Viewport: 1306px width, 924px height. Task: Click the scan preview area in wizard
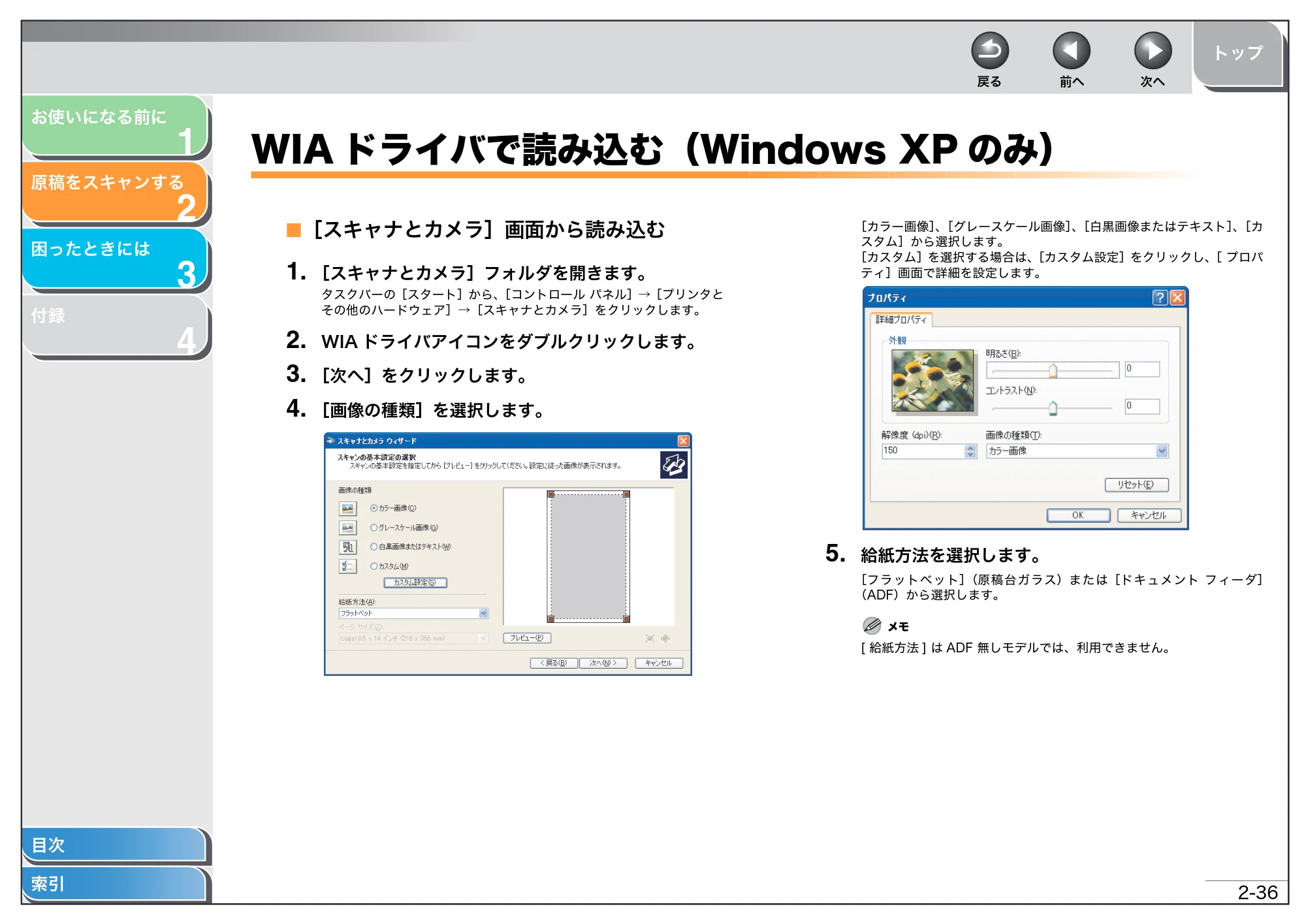click(588, 556)
